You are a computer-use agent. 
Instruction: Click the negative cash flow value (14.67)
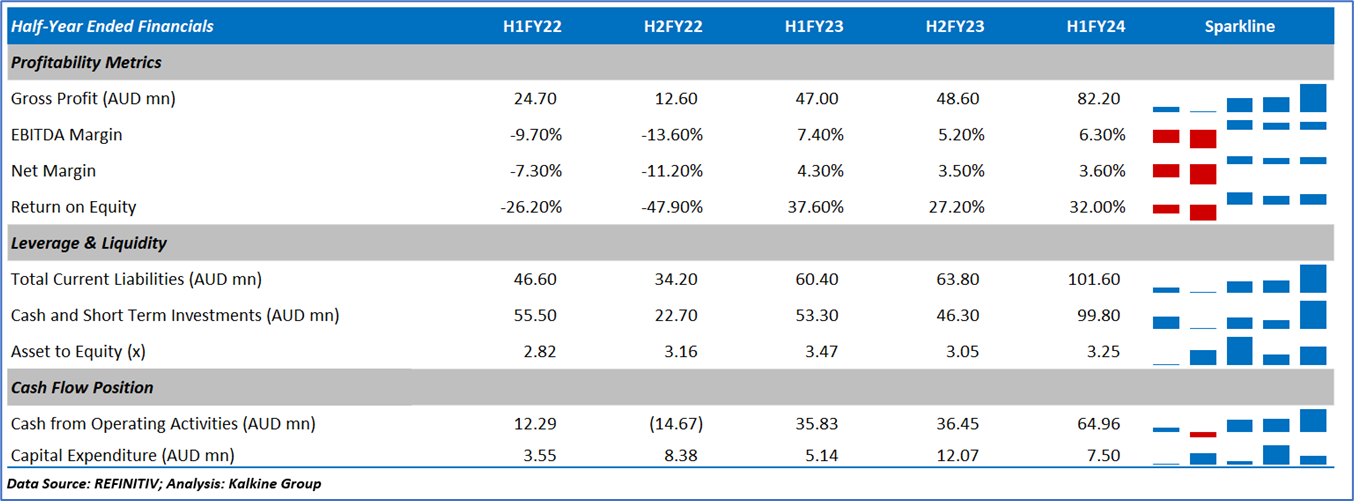tap(673, 423)
